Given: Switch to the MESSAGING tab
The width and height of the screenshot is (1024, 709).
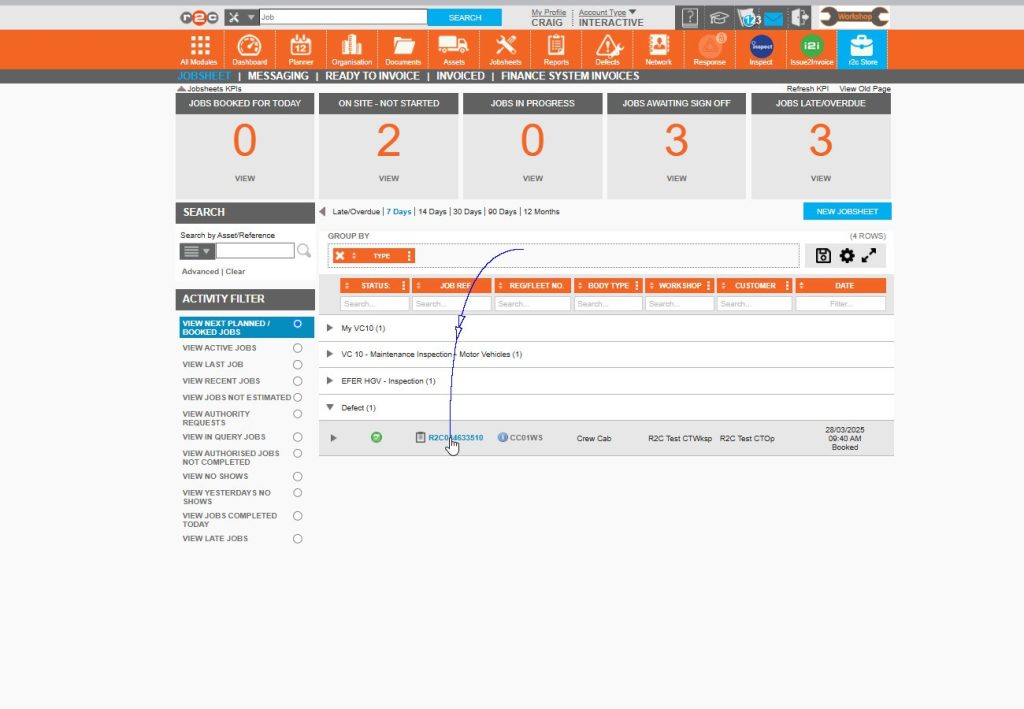Looking at the screenshot, I should coord(278,75).
